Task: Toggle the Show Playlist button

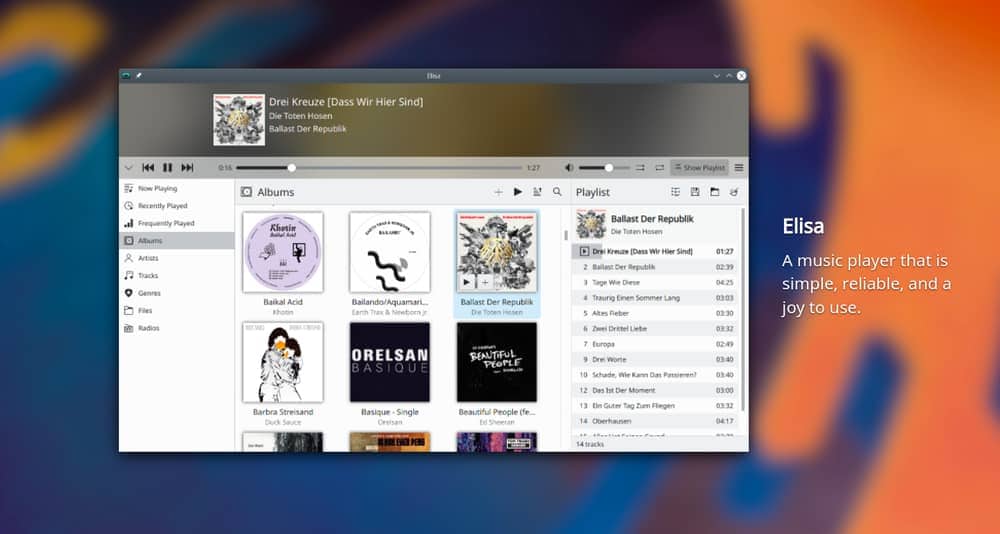Action: [699, 168]
